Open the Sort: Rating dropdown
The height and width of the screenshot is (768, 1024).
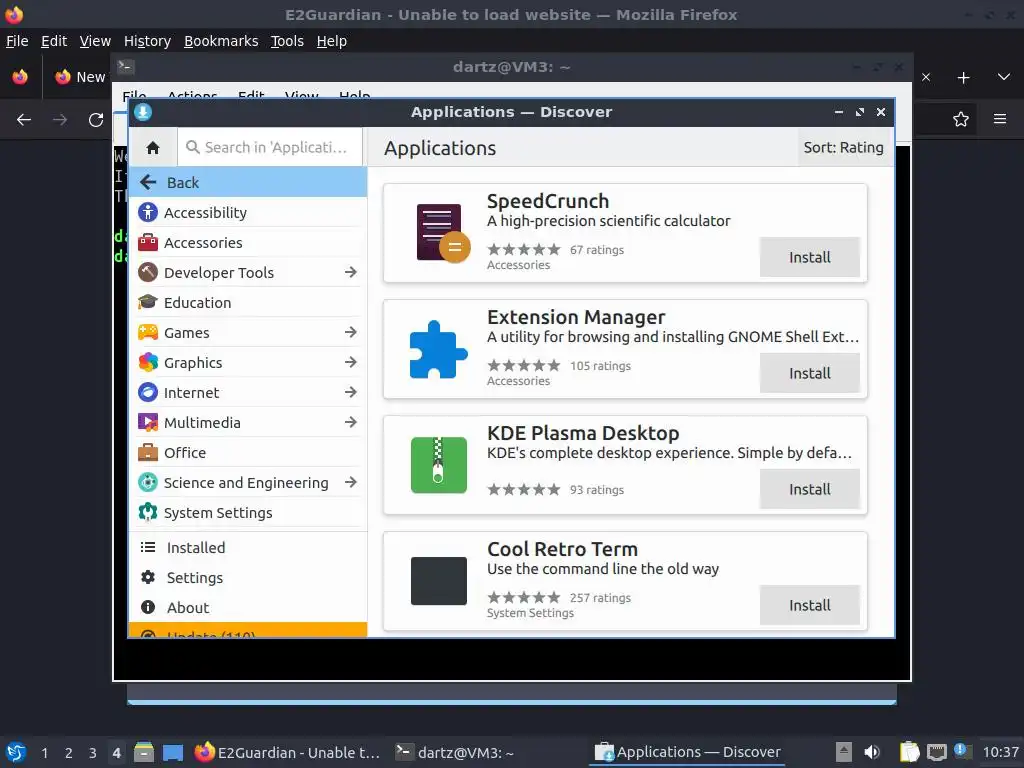[x=843, y=148]
